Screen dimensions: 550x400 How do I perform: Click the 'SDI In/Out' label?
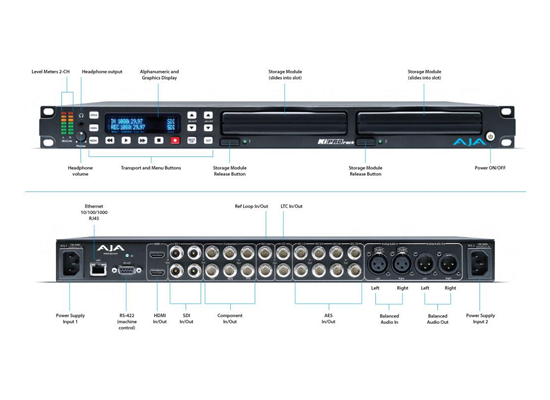click(x=186, y=319)
